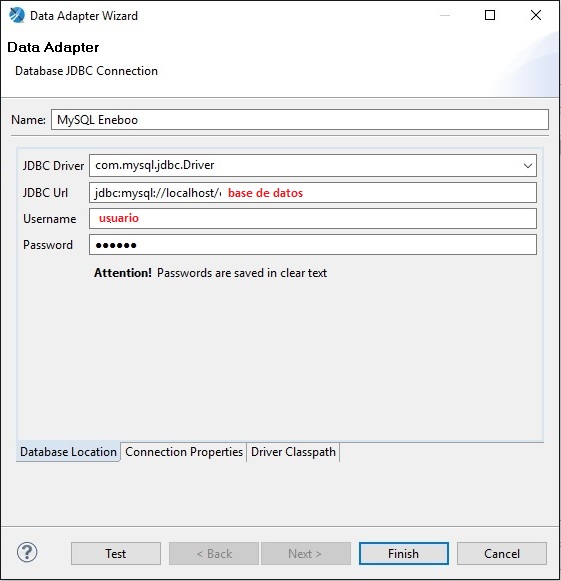Focus the Name input field
Viewport: 561px width, 581px height.
point(300,120)
